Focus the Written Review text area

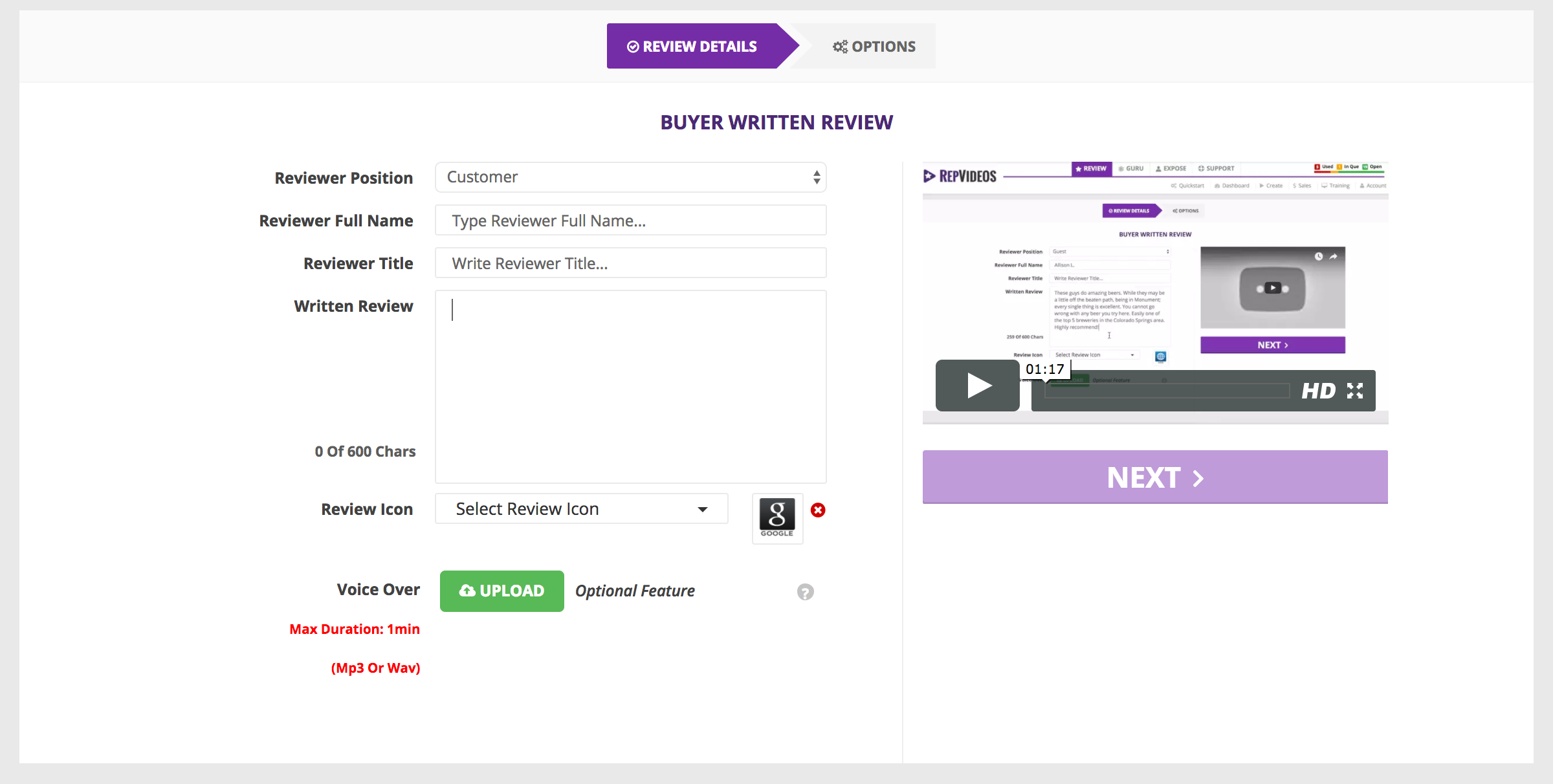coord(630,386)
